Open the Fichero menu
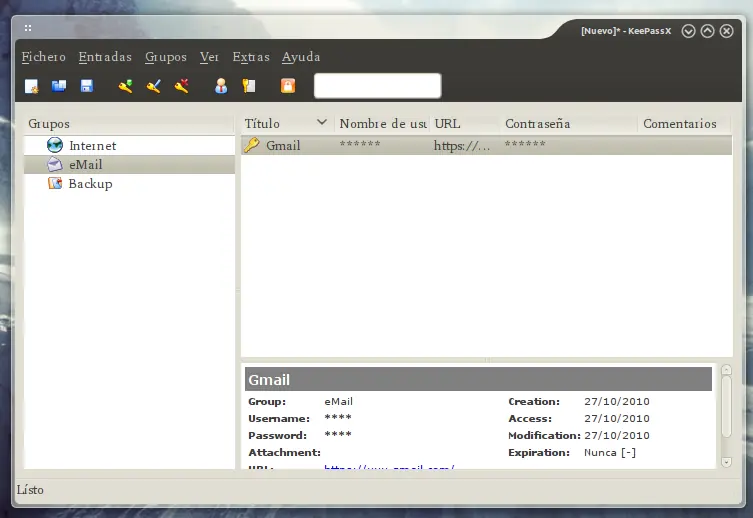This screenshot has height=518, width=753. [x=43, y=57]
